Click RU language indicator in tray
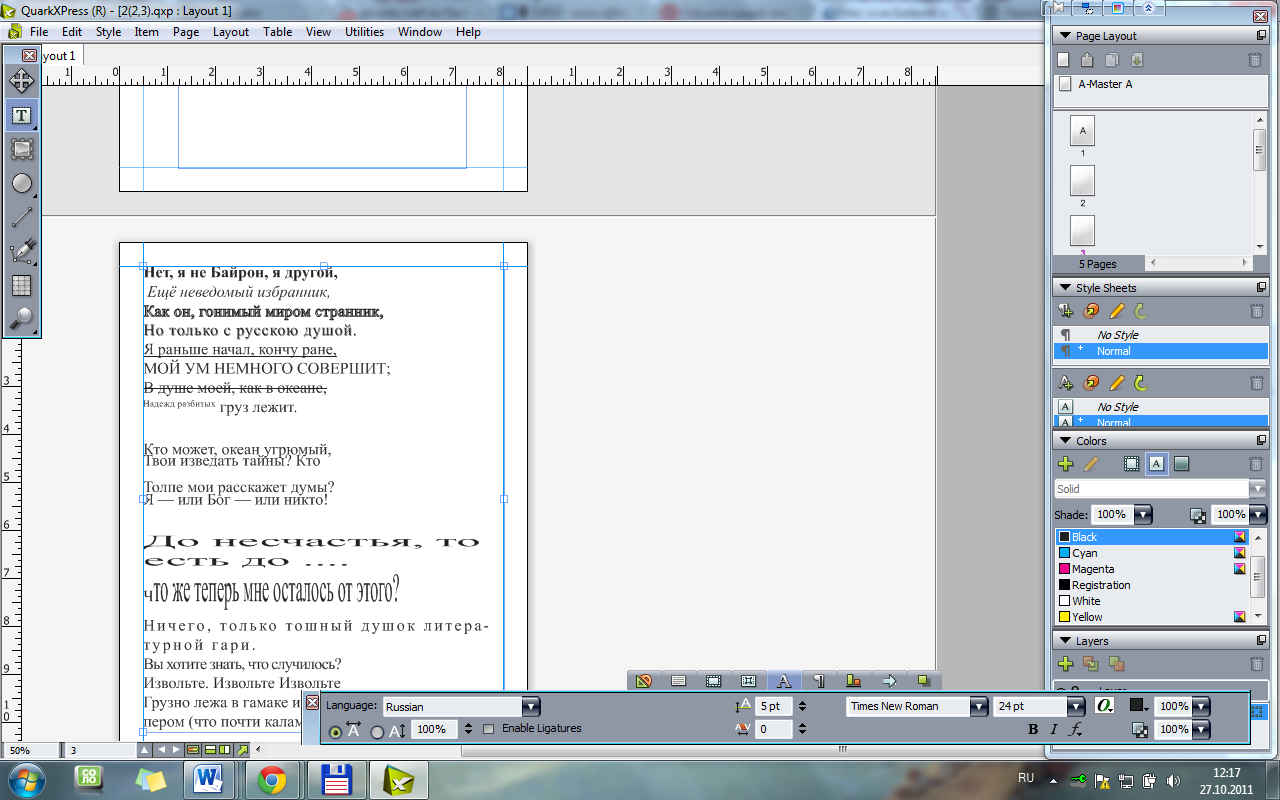 point(1026,777)
